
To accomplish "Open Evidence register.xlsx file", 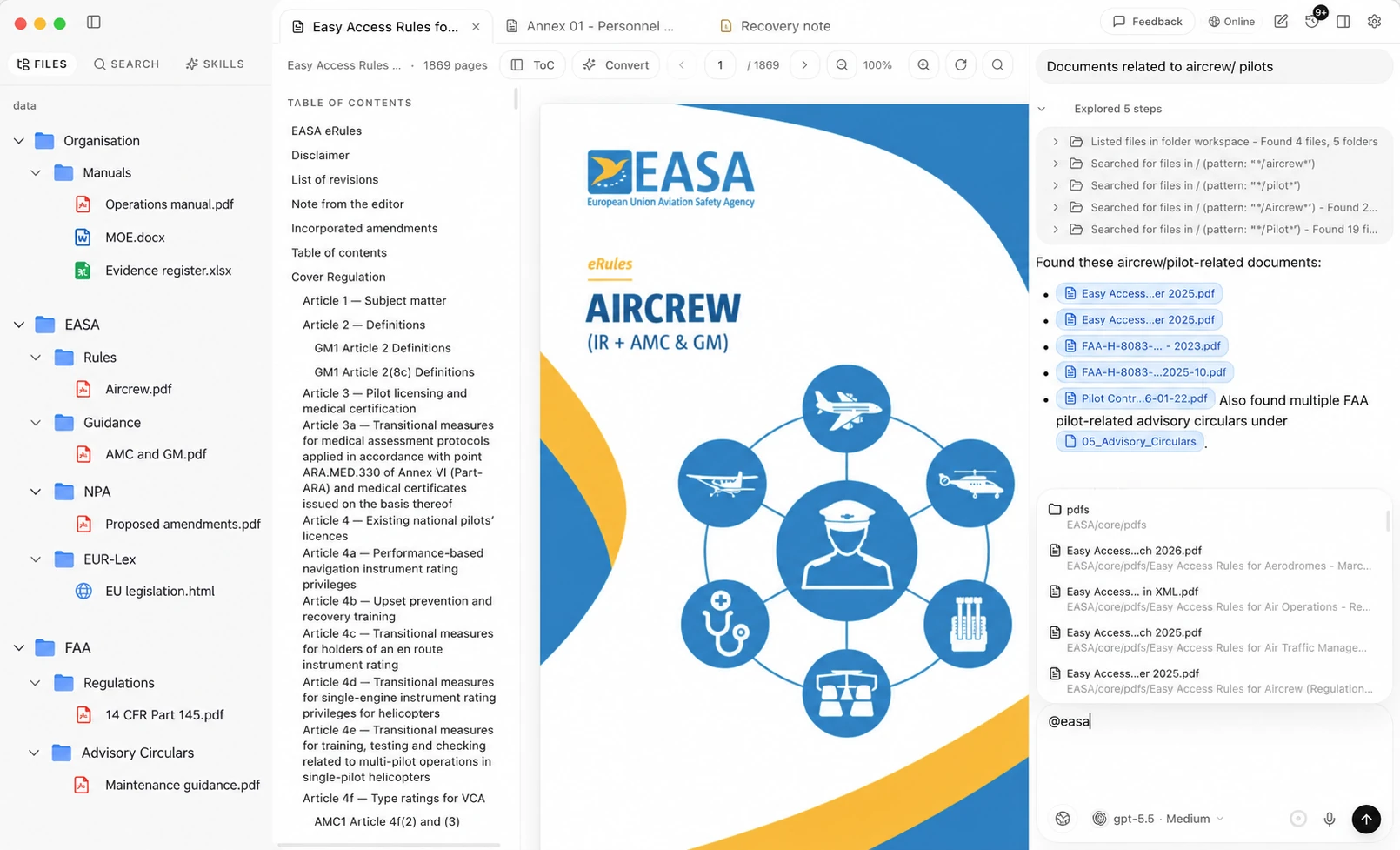I will [168, 271].
